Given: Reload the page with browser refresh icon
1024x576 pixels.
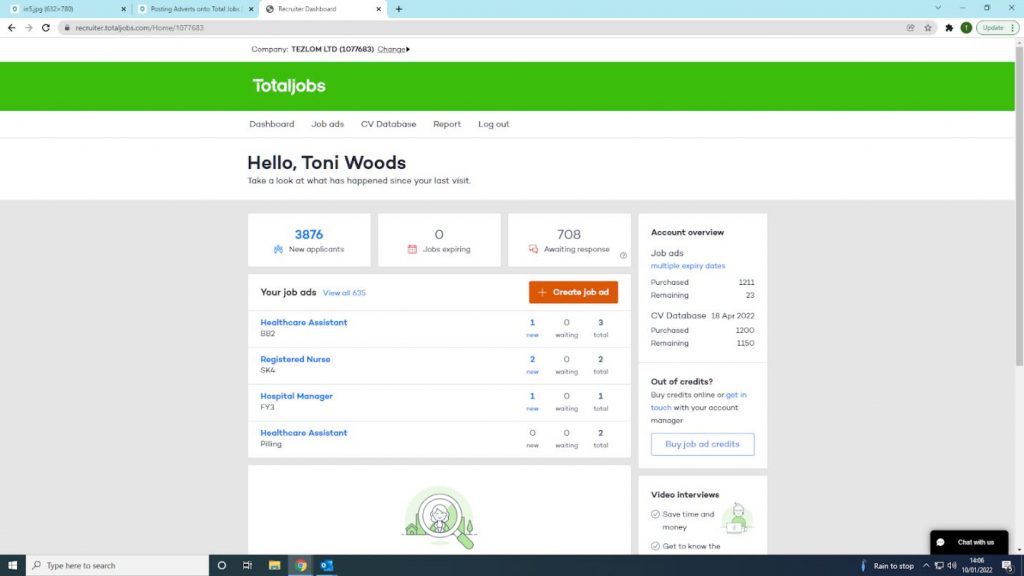Looking at the screenshot, I should pos(45,28).
